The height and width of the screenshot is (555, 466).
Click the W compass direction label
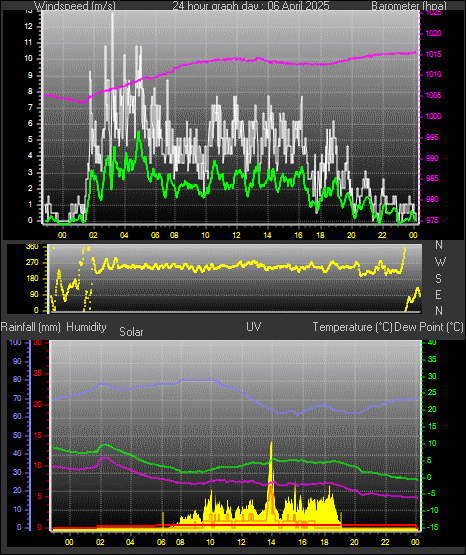(440, 262)
